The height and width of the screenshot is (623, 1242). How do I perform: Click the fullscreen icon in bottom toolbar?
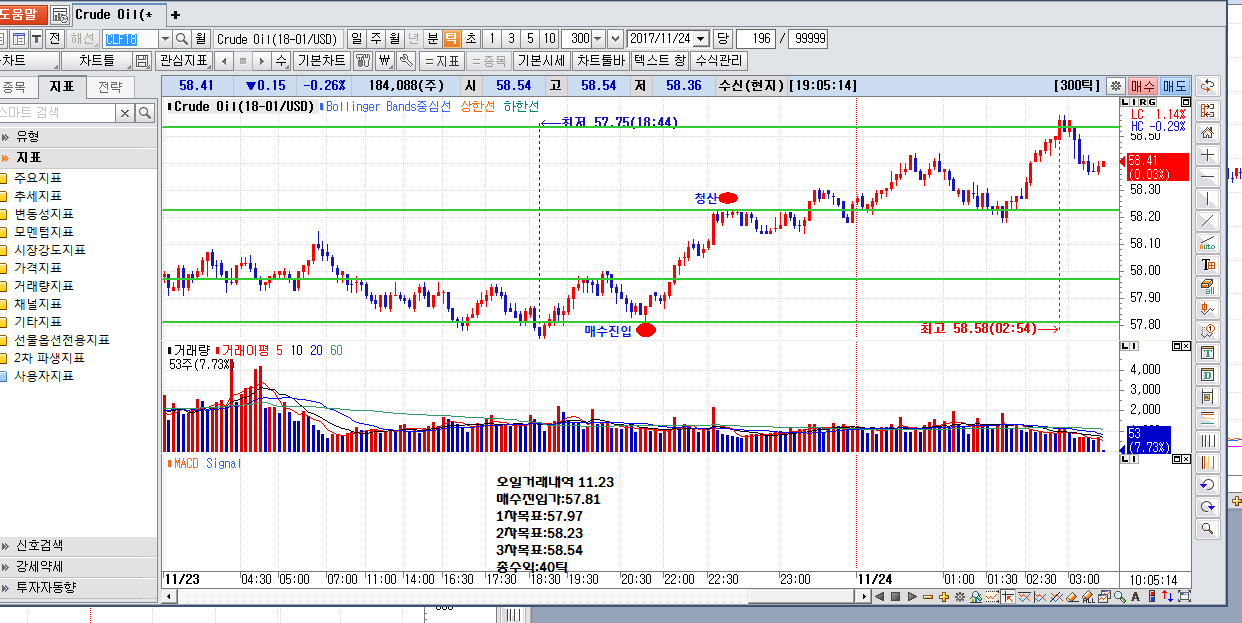point(1184,597)
